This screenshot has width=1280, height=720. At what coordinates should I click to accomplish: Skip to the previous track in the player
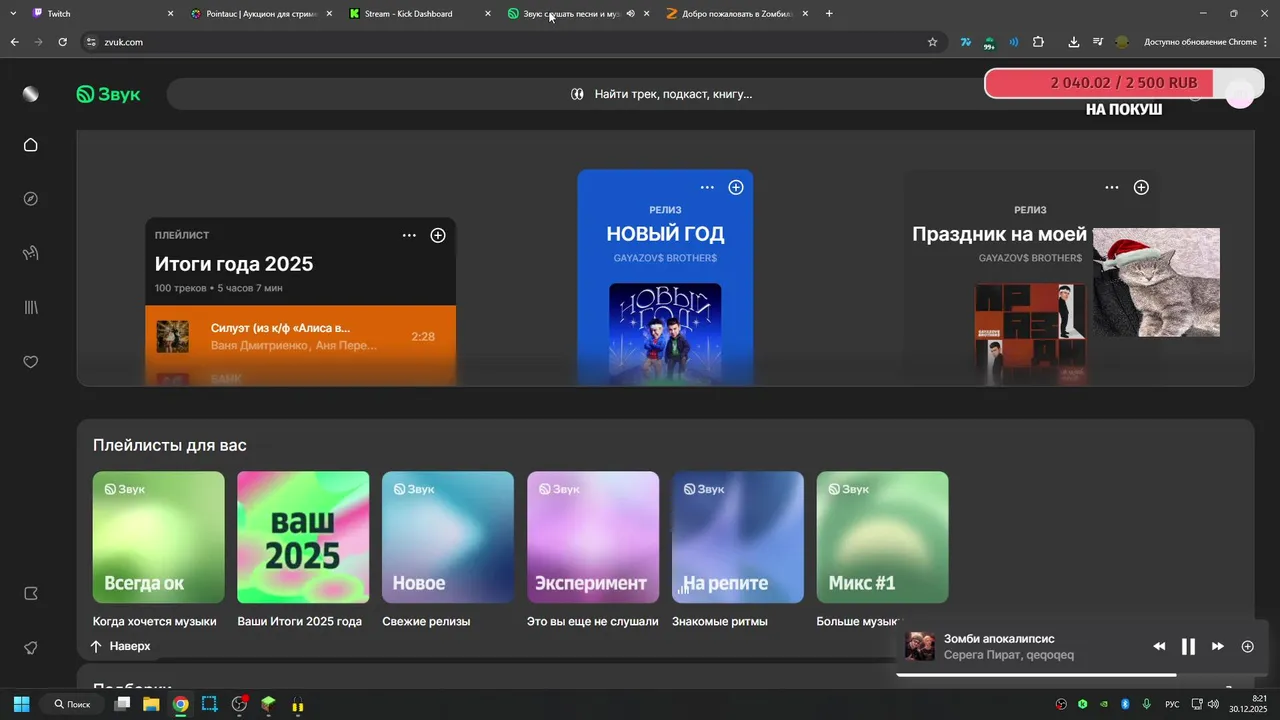(x=1159, y=646)
